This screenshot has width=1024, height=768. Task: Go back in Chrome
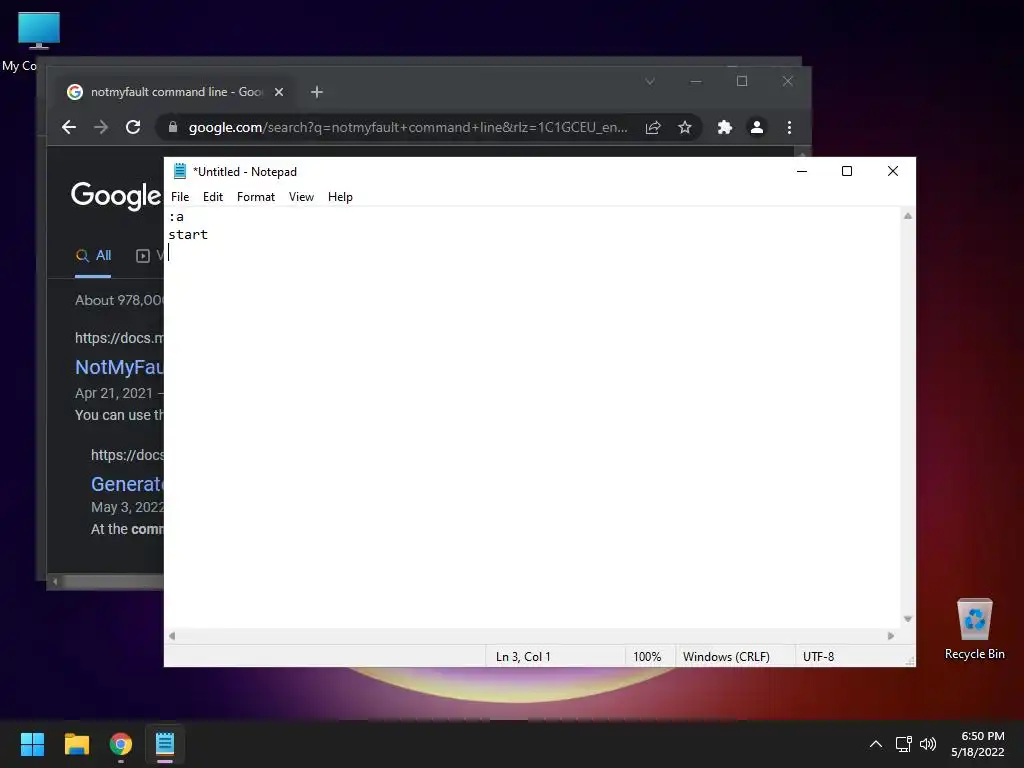tap(69, 127)
